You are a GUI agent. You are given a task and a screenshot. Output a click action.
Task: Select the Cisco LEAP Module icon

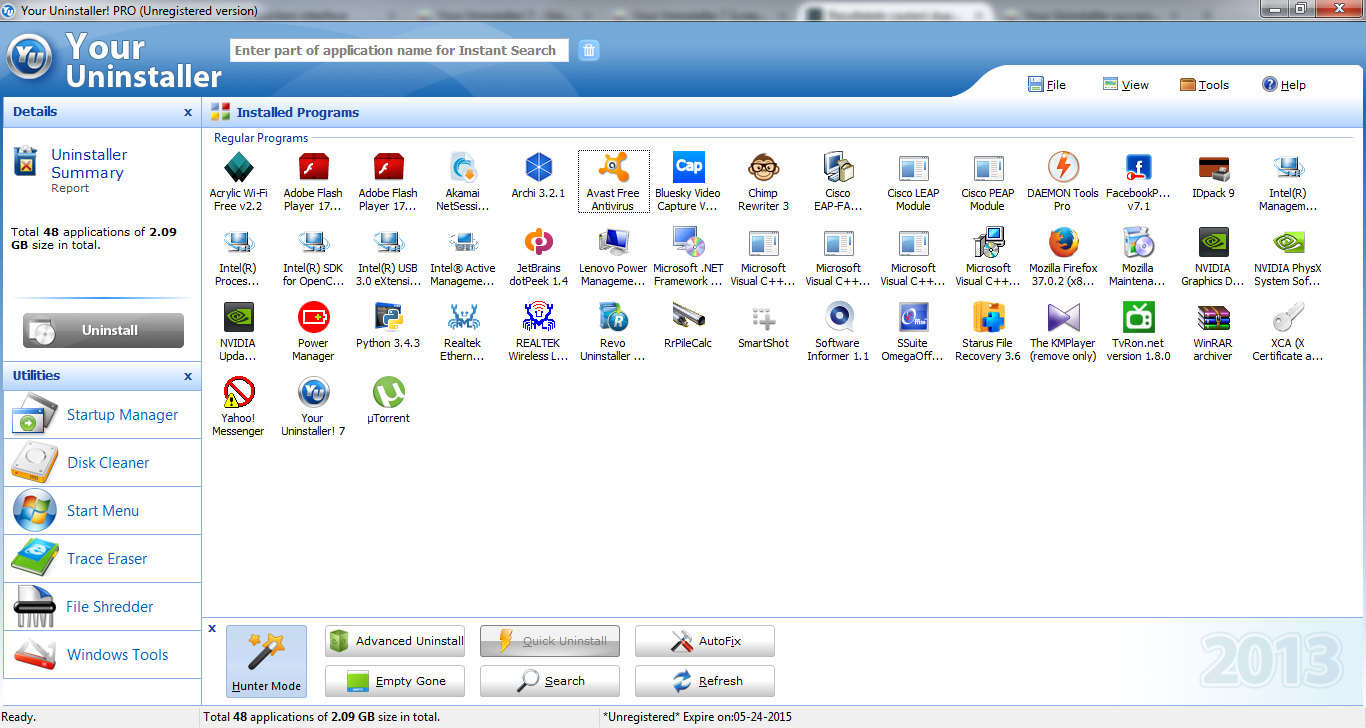coord(913,166)
